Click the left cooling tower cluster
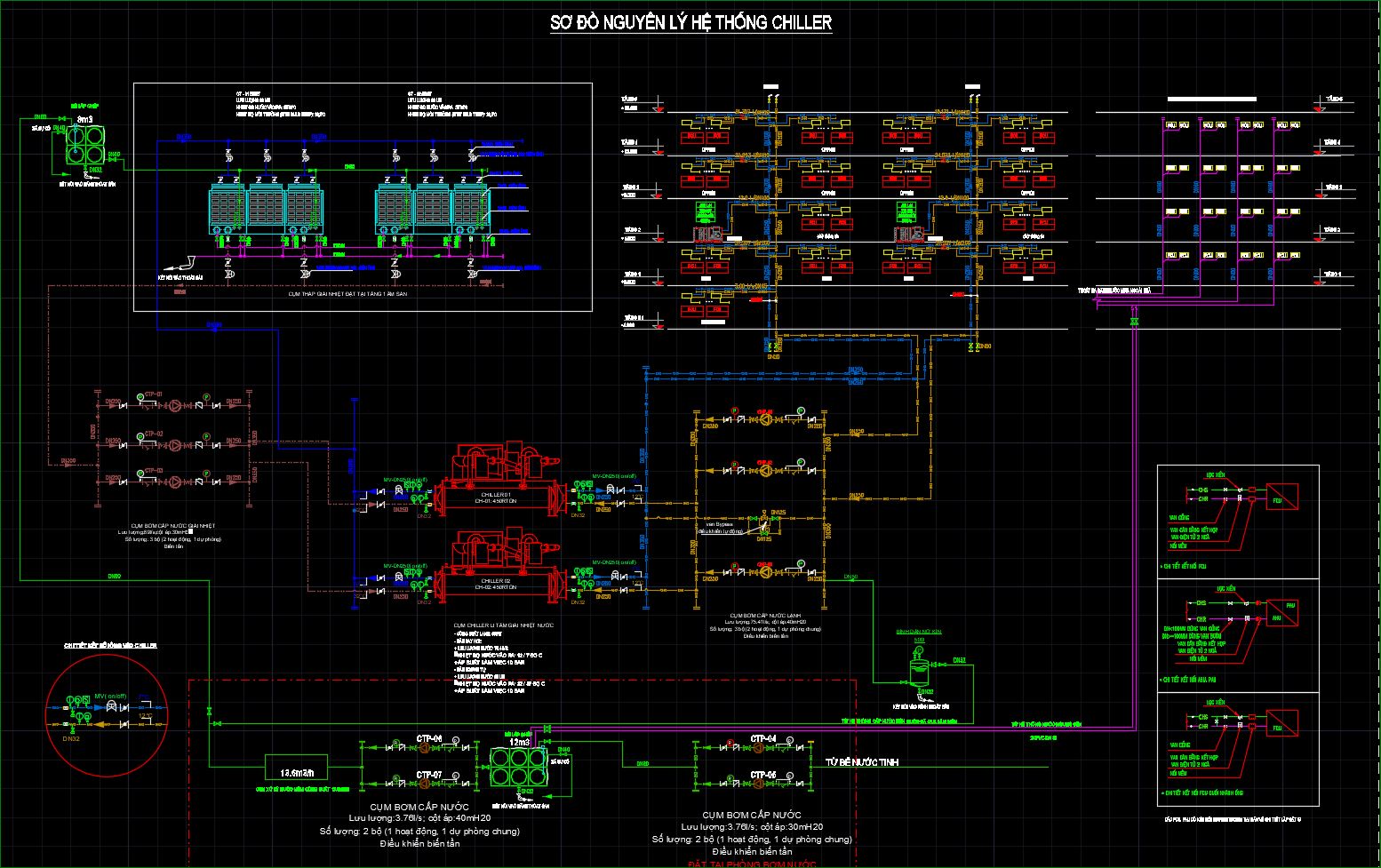The height and width of the screenshot is (868, 1381). [265, 210]
